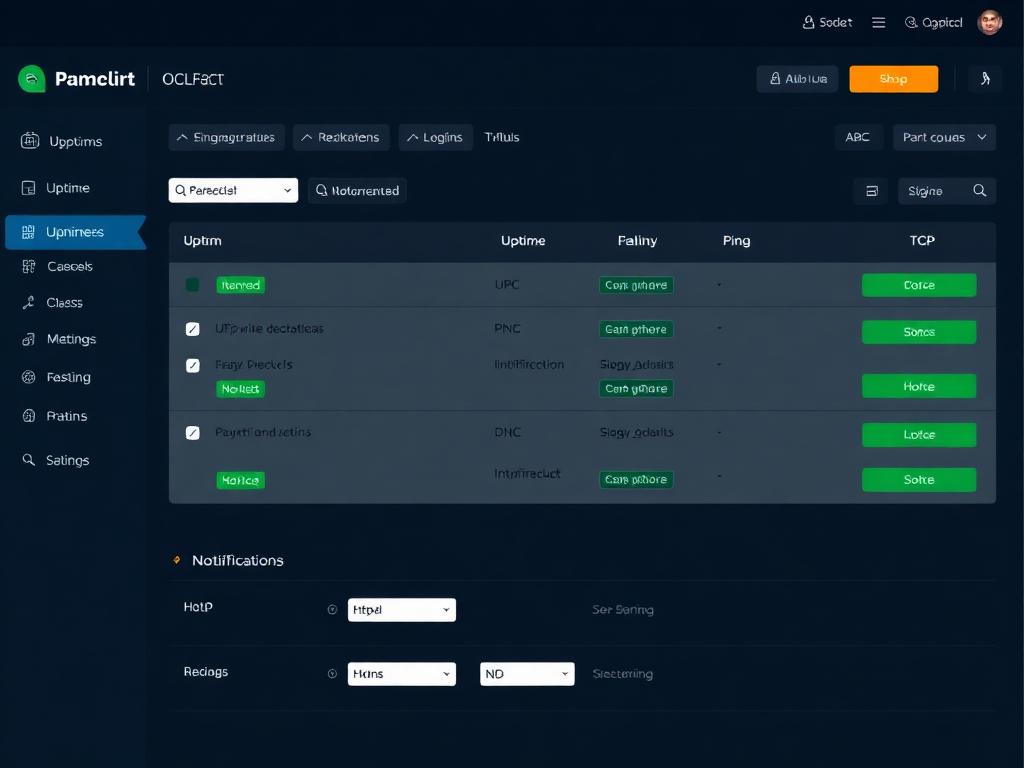Select the Trfluls tab in the filter bar
The height and width of the screenshot is (768, 1024).
pos(501,137)
